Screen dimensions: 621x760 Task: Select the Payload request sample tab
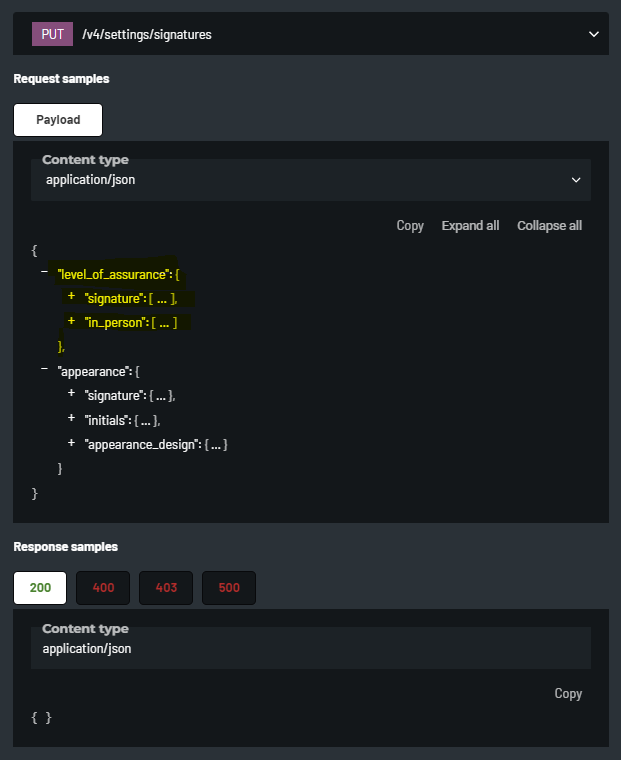pyautogui.click(x=57, y=120)
